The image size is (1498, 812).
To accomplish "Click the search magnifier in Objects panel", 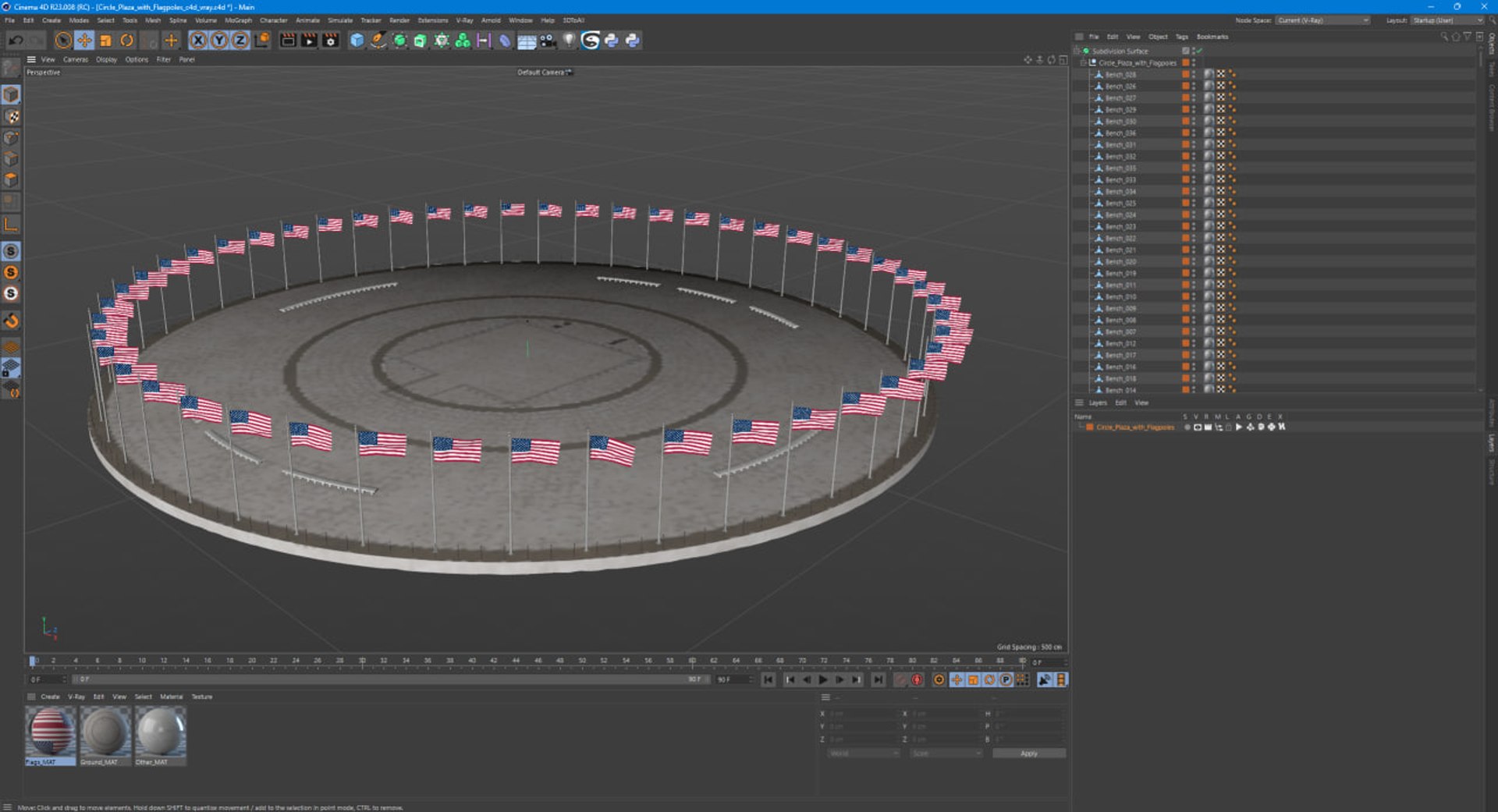I will tap(1444, 37).
